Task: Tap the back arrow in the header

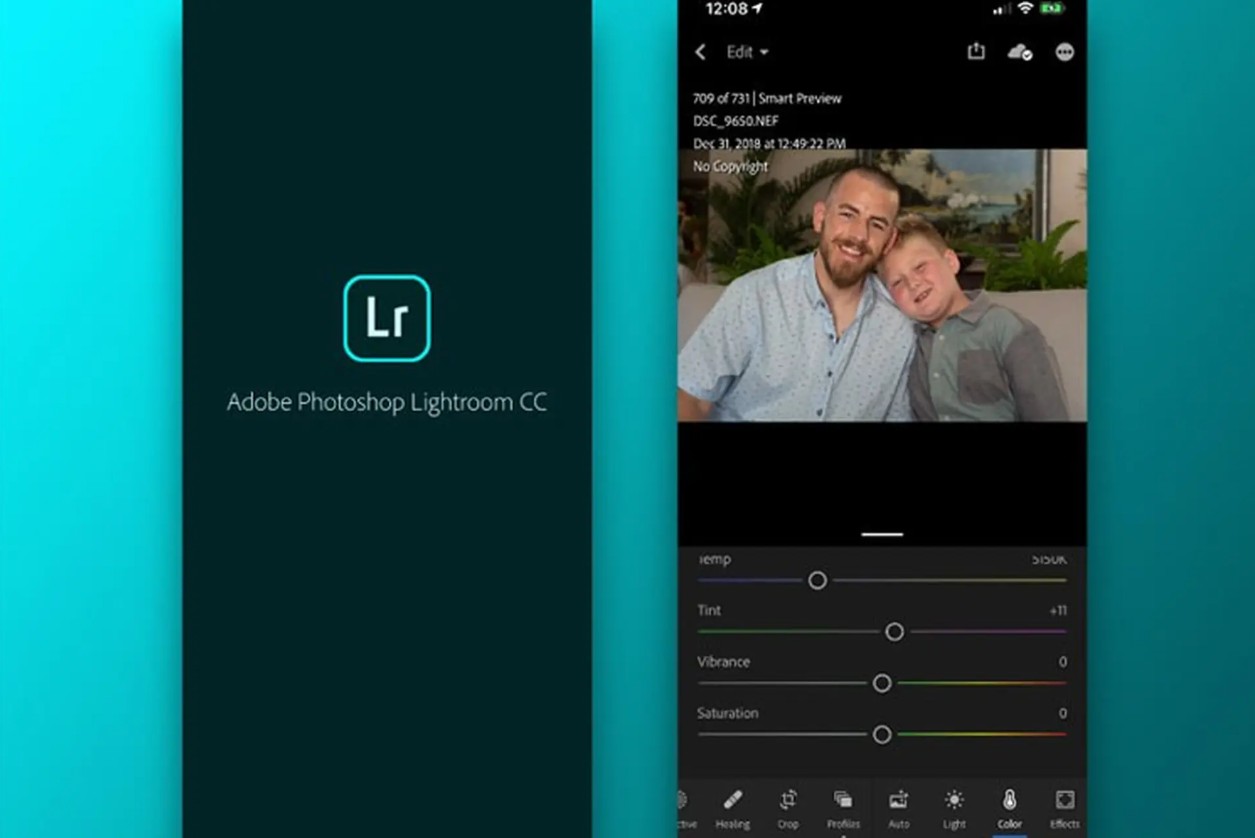Action: (x=701, y=52)
